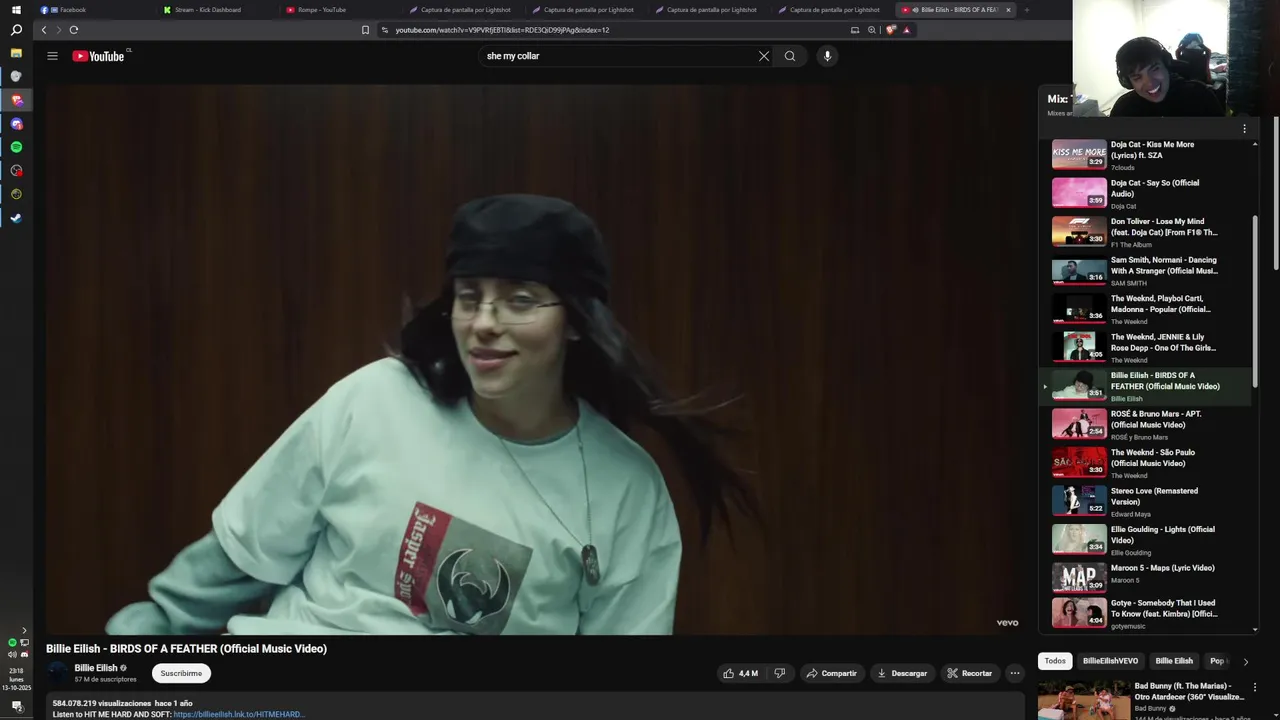Screen dimensions: 1280x720
Task: Open new browser tab
Action: coord(1026,10)
